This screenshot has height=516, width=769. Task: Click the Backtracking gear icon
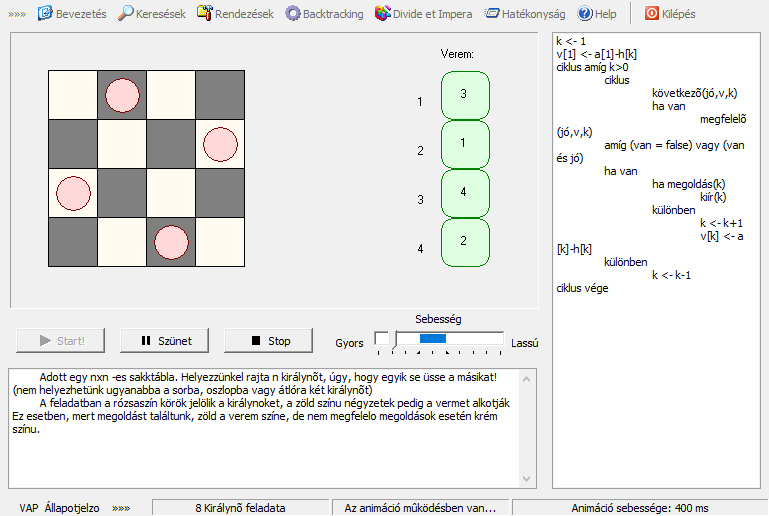coord(293,13)
